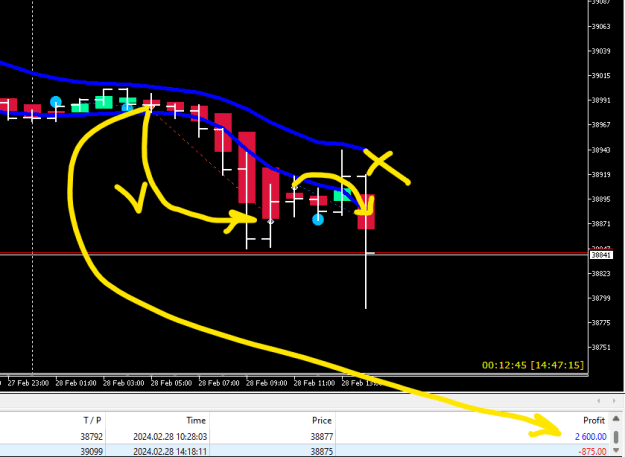625x457 pixels.
Task: Select the price cell 38875
Action: (x=322, y=452)
